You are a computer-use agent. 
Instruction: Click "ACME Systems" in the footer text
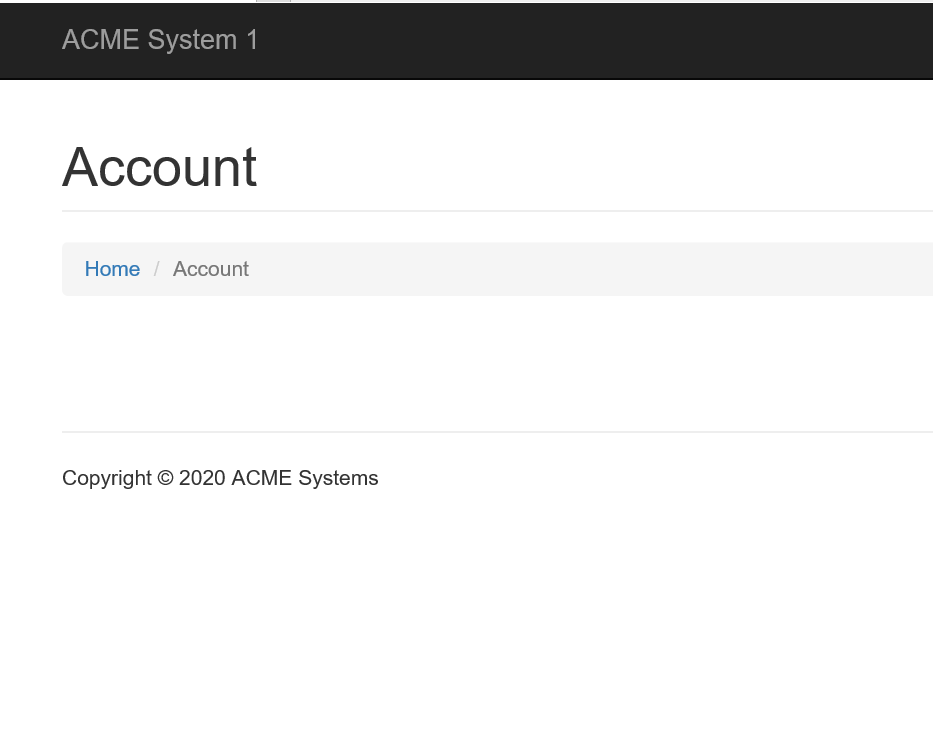tap(304, 478)
